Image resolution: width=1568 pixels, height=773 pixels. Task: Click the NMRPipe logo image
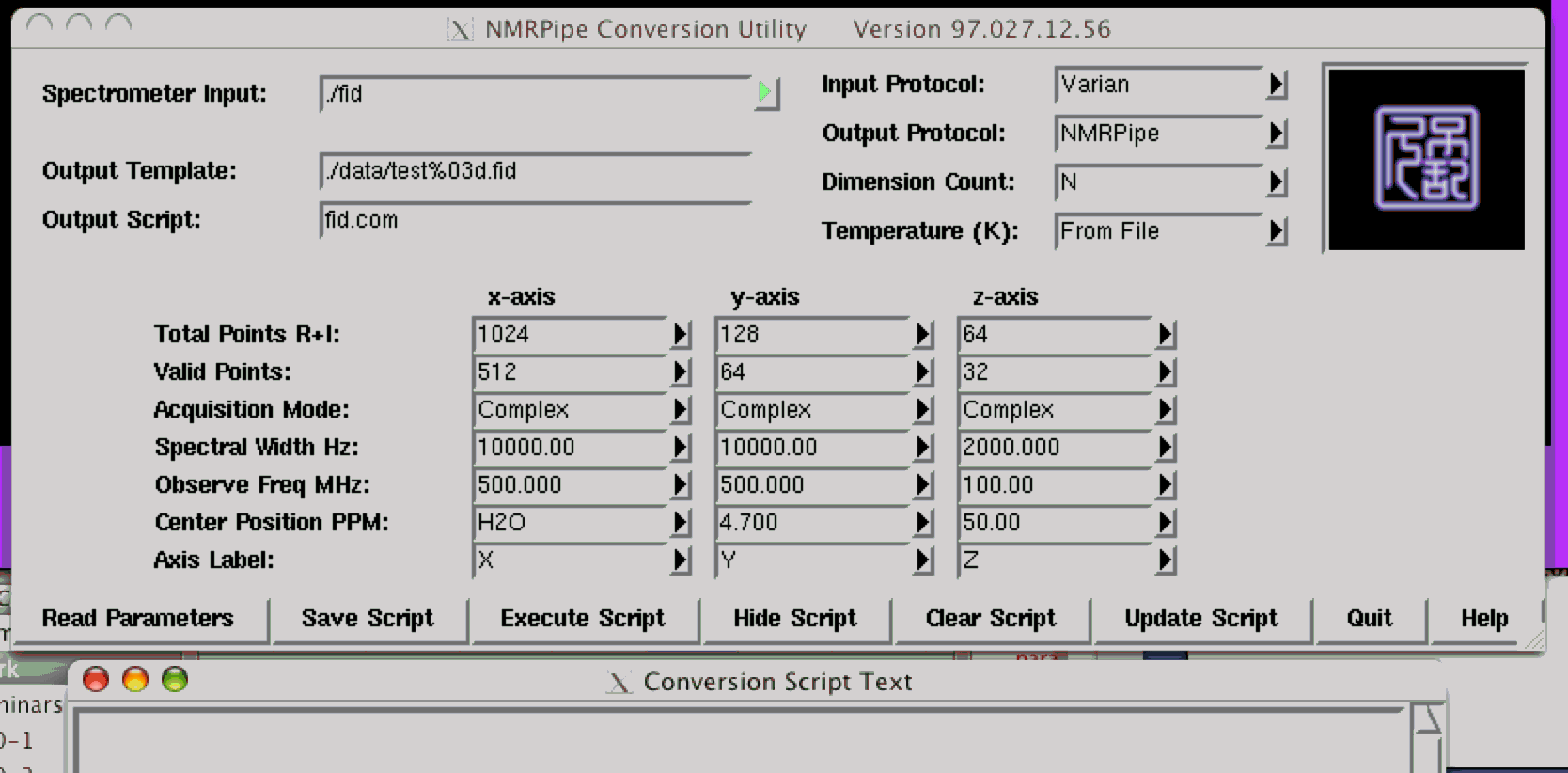tap(1425, 158)
